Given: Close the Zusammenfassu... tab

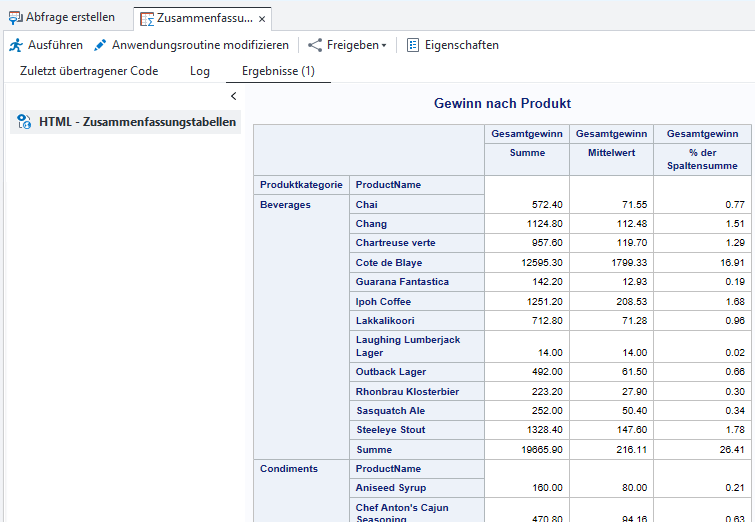Looking at the screenshot, I should 262,19.
